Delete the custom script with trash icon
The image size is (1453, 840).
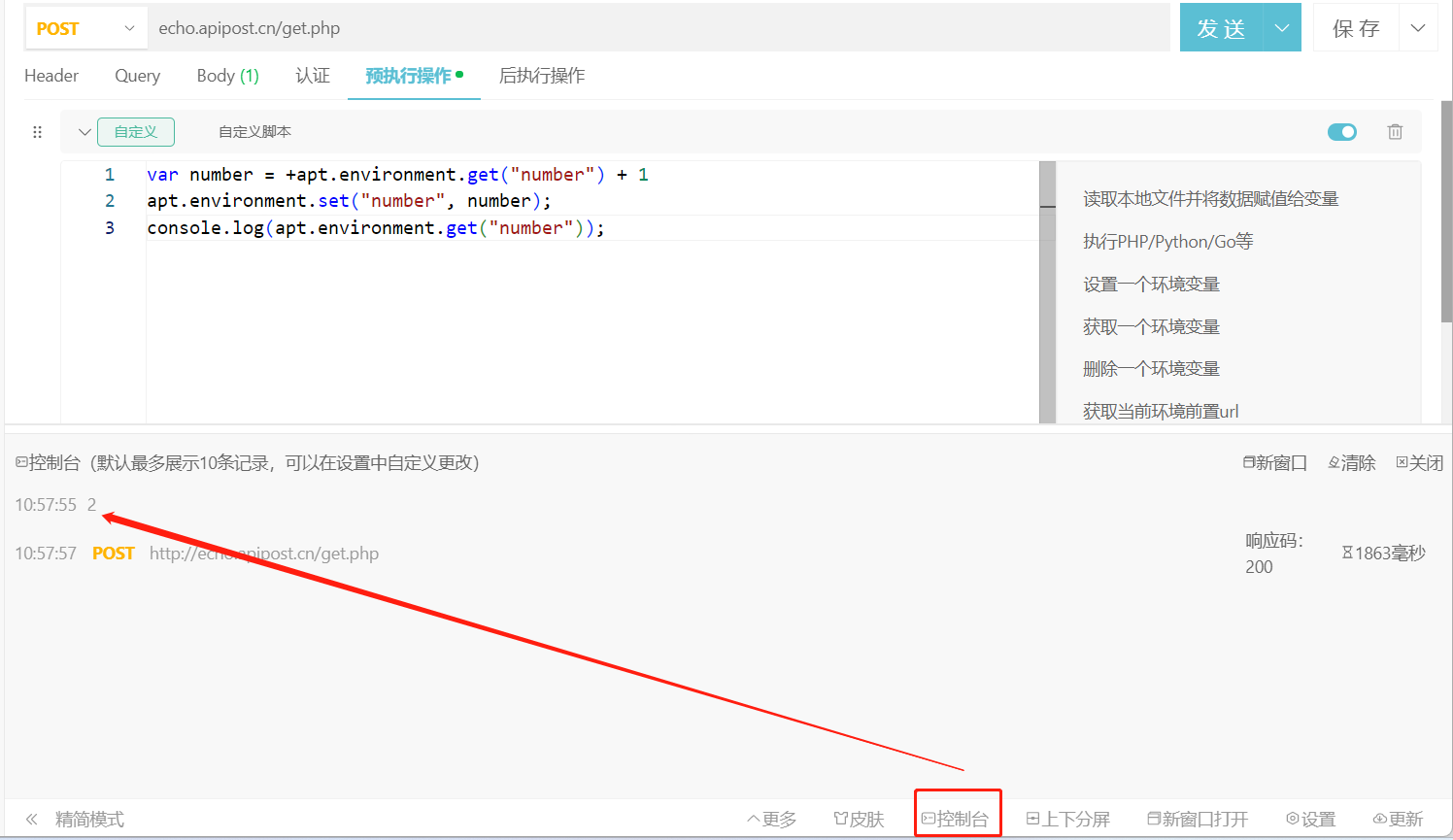point(1395,132)
